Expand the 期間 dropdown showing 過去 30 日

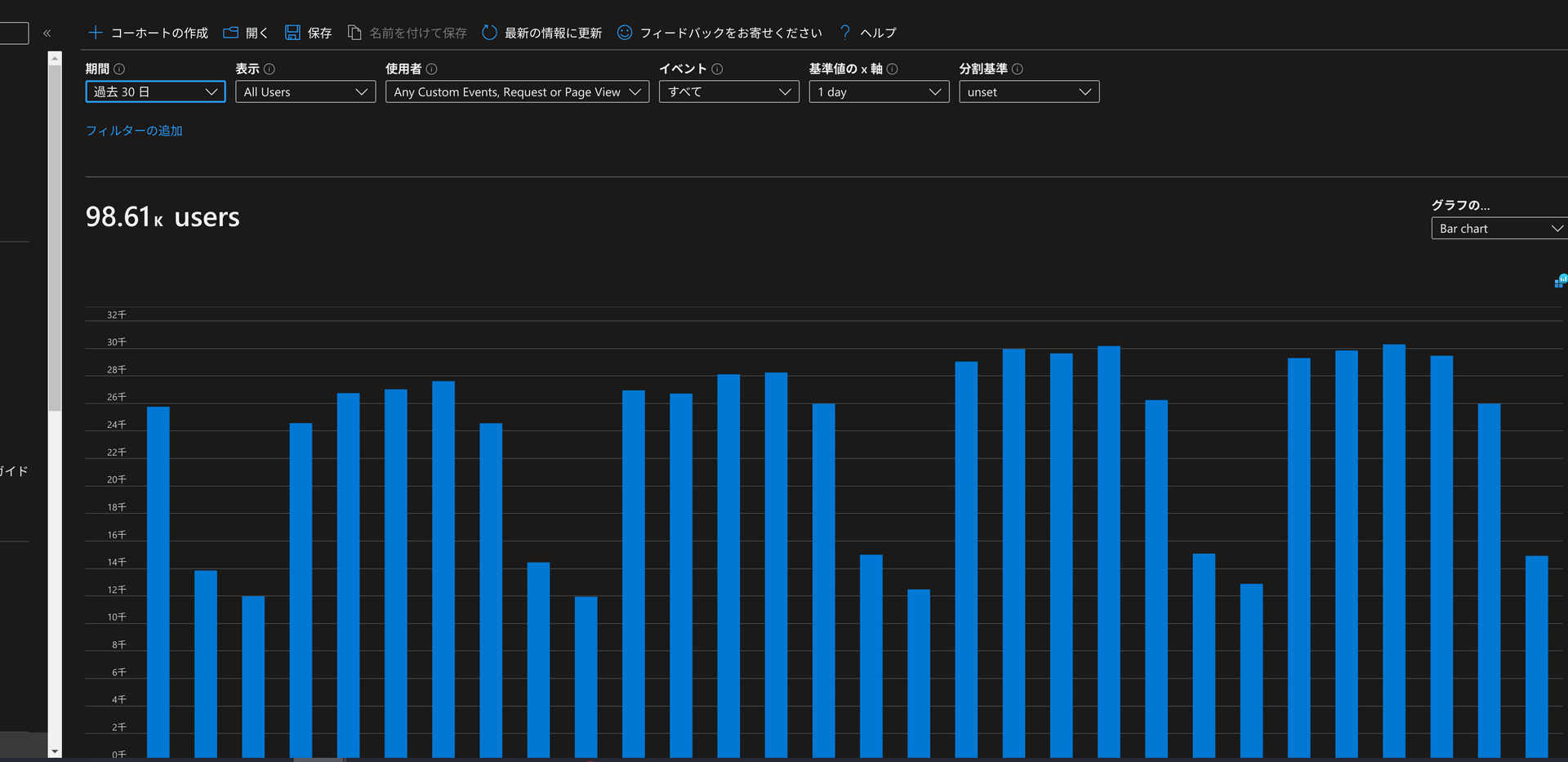tap(155, 91)
